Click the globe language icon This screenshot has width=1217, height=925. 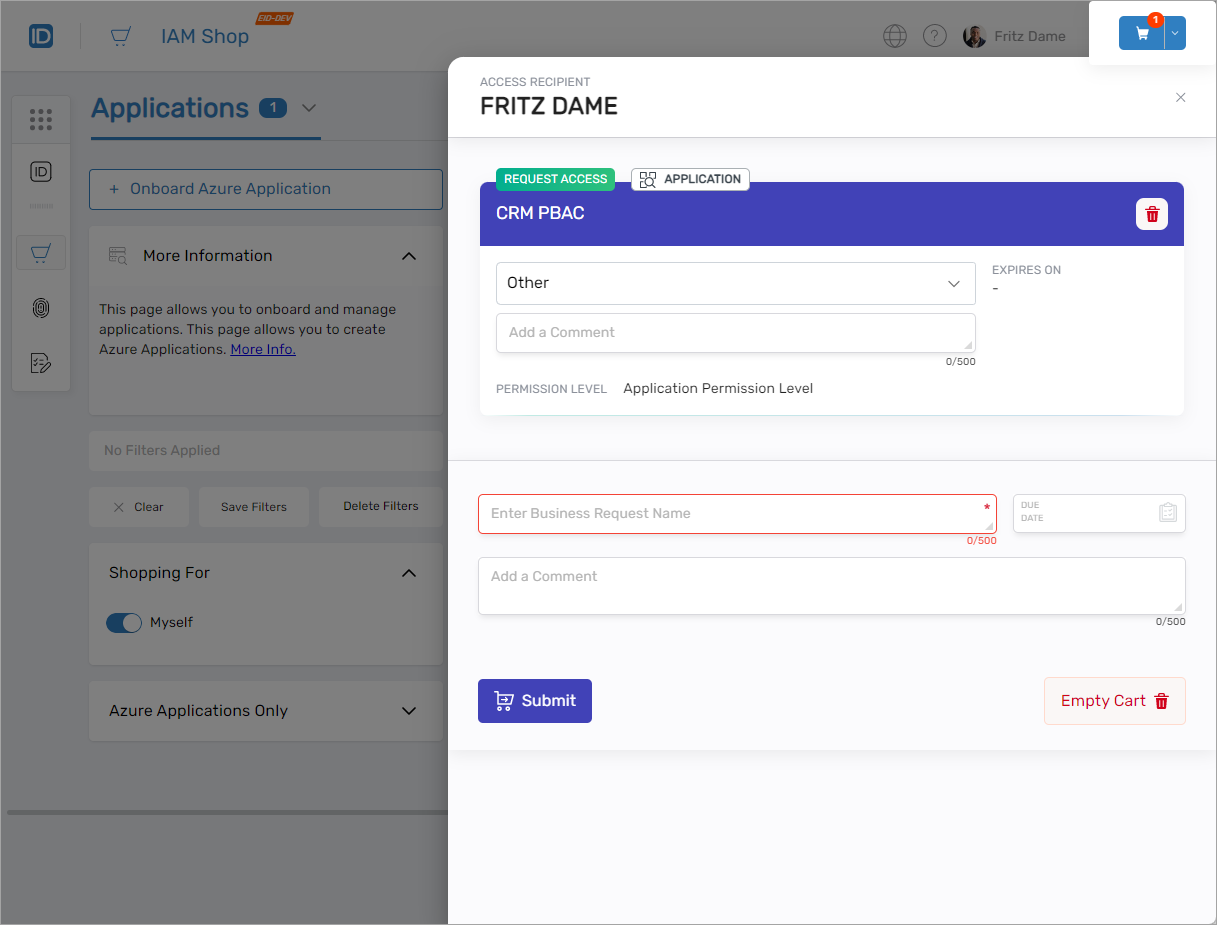895,36
